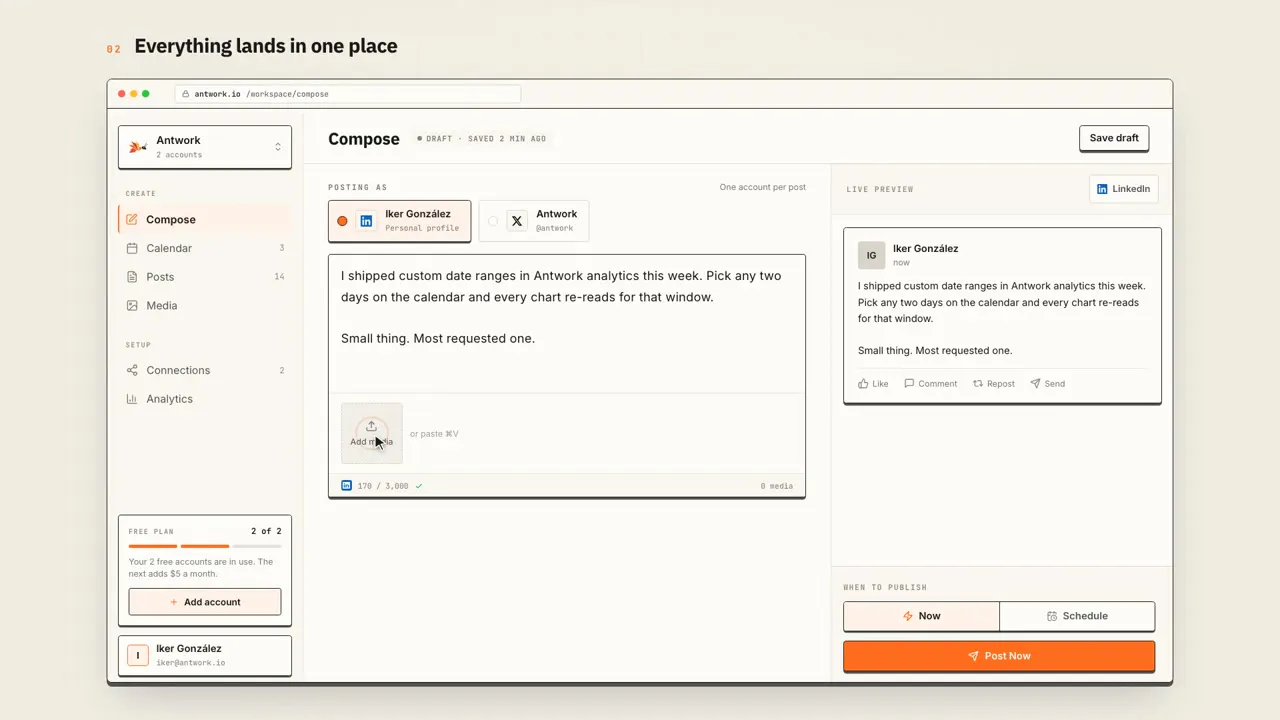Open Connections in the Setup section
Screen dimensions: 1280x720
click(204, 370)
